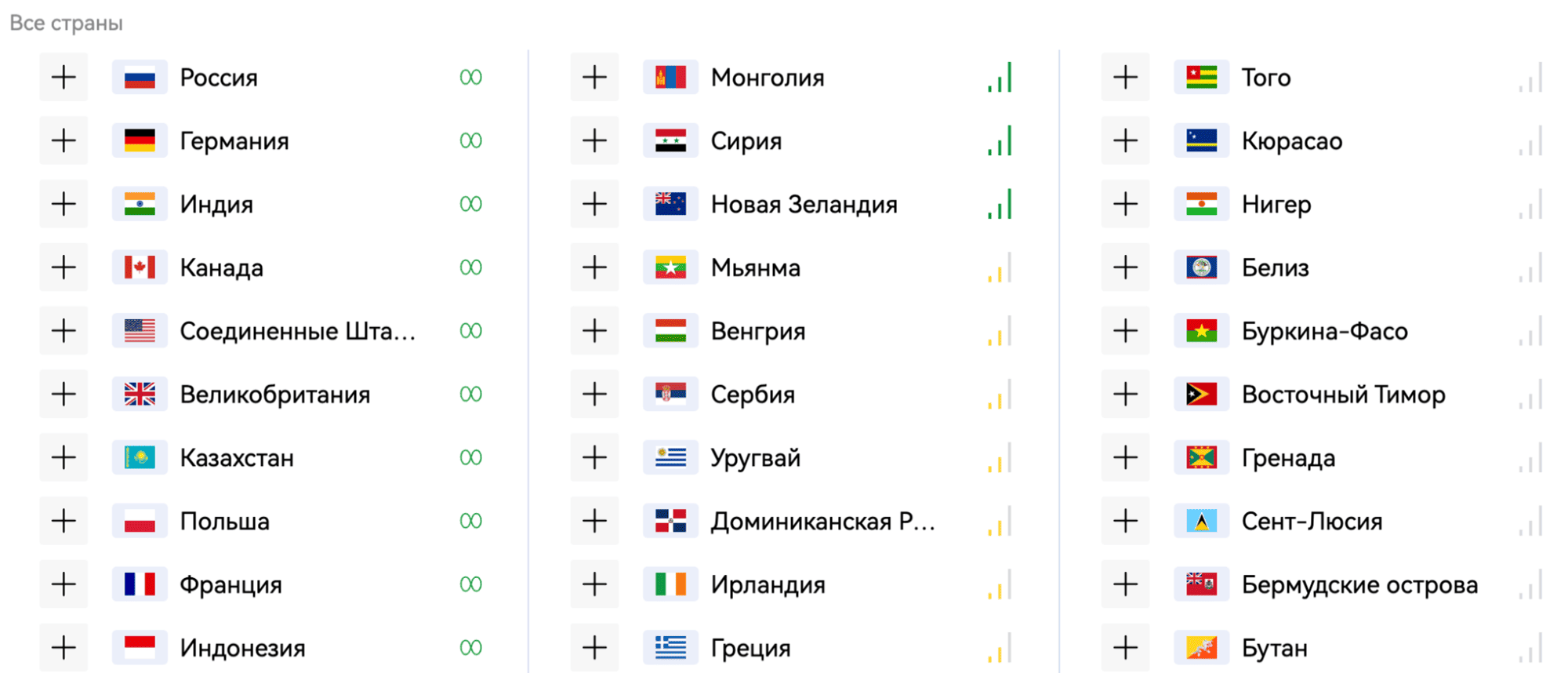1568x673 pixels.
Task: Click the green signal bars for Монголия
Action: click(x=1000, y=77)
